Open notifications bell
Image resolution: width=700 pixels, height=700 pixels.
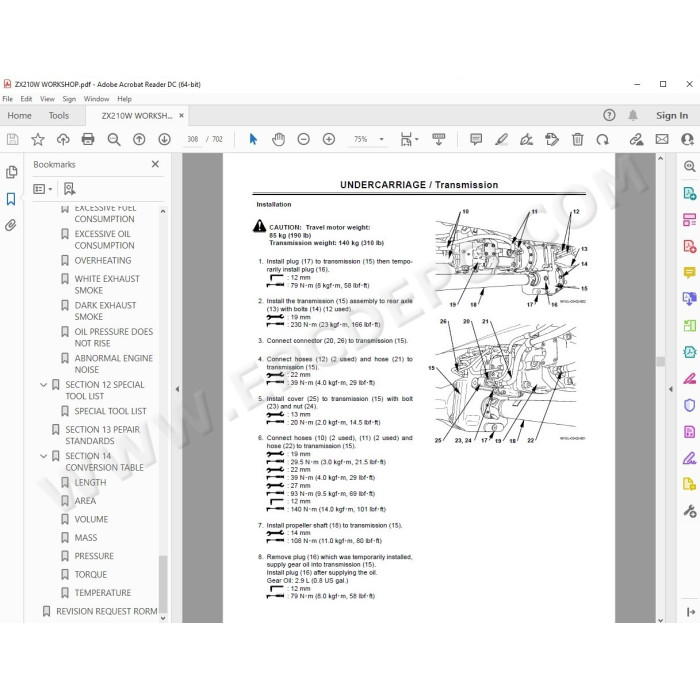point(633,116)
